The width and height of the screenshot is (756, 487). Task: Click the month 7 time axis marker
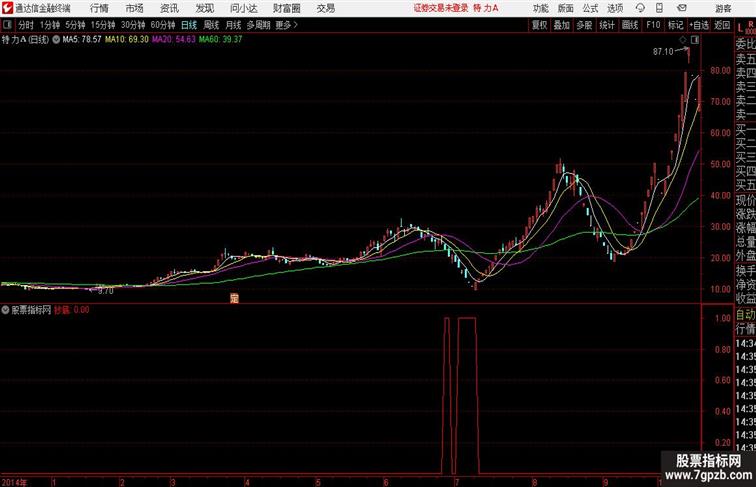(456, 482)
